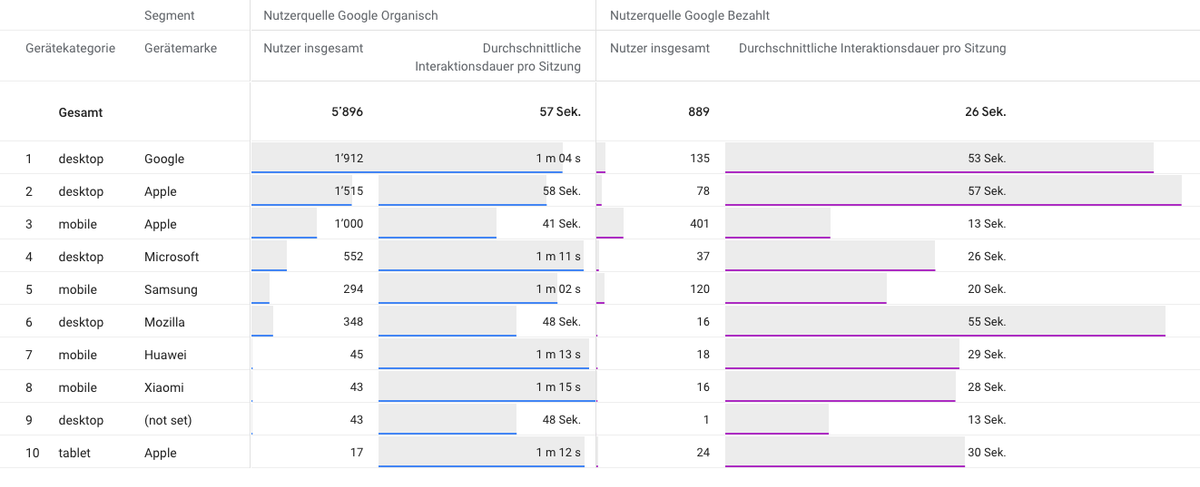The image size is (1200, 487).
Task: Click the 57 Sek. purple bar for Apple desktop
Action: click(953, 191)
